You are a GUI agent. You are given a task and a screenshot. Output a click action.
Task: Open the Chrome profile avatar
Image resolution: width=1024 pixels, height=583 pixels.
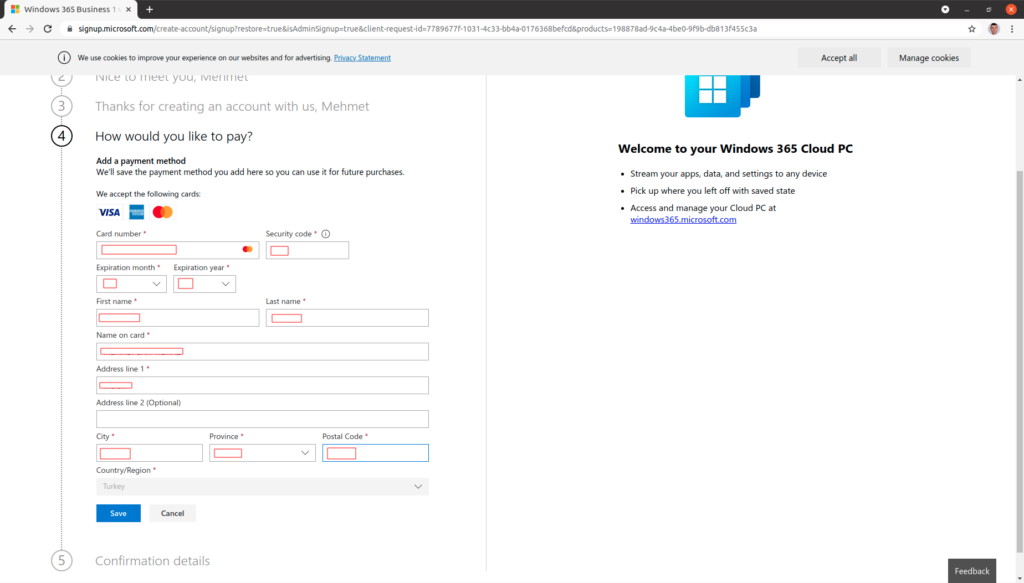[994, 29]
